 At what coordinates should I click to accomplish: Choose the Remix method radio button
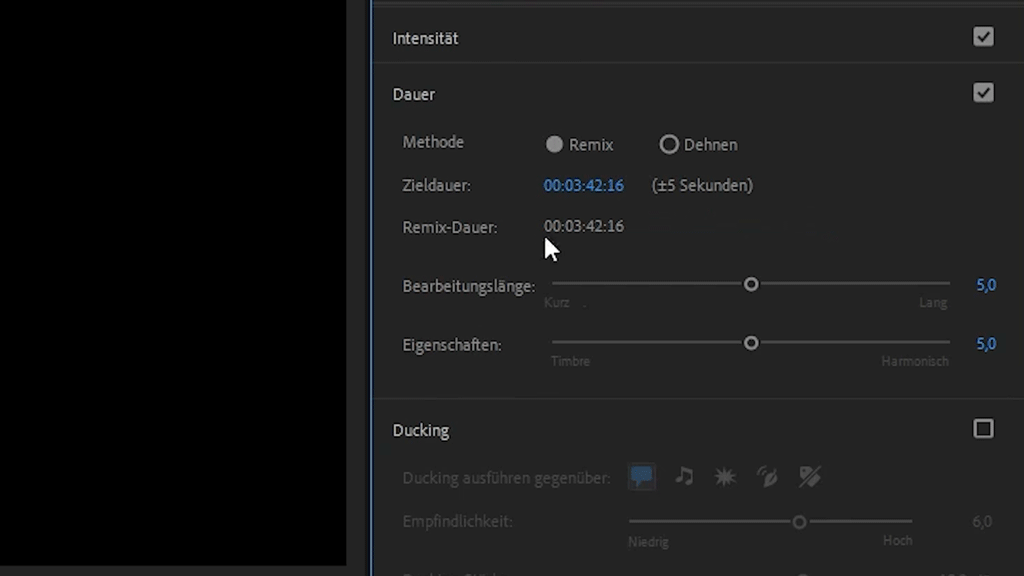[554, 145]
